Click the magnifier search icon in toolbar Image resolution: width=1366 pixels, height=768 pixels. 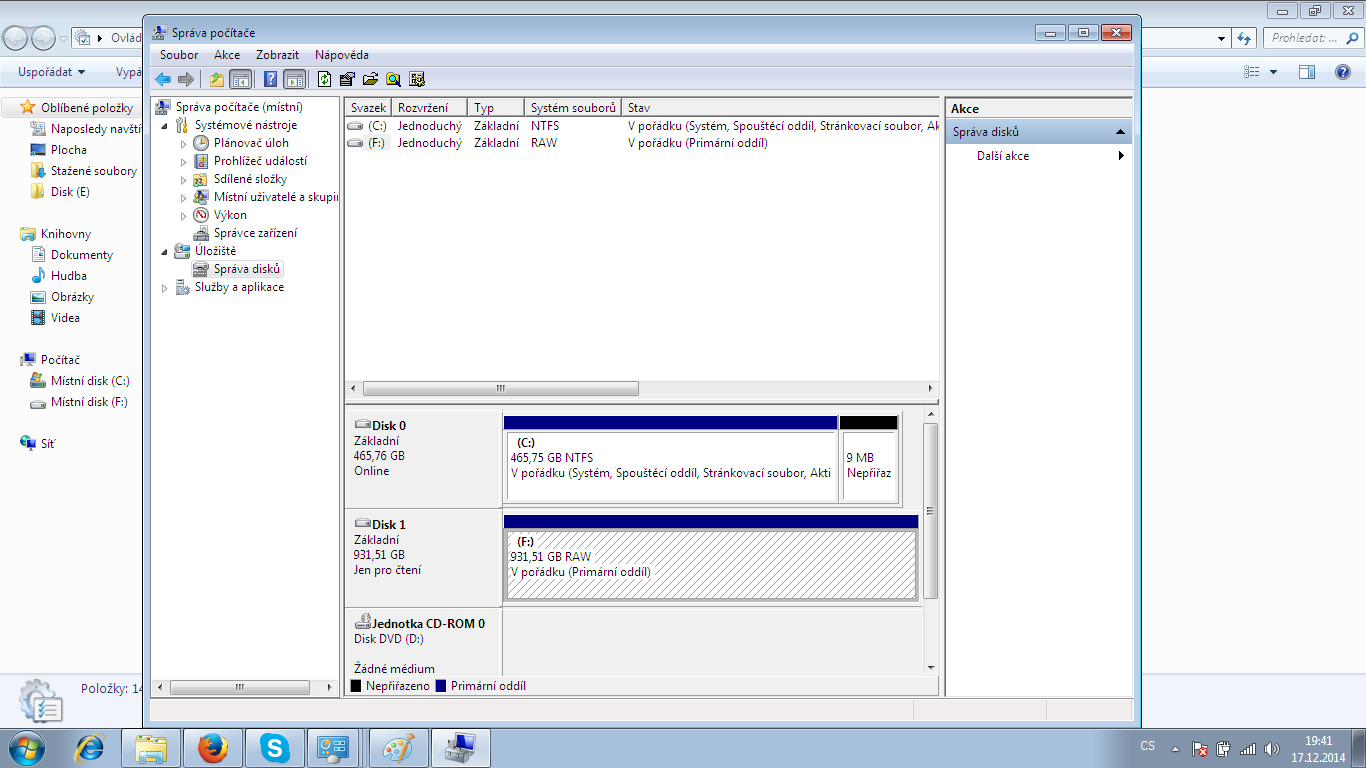pos(394,80)
